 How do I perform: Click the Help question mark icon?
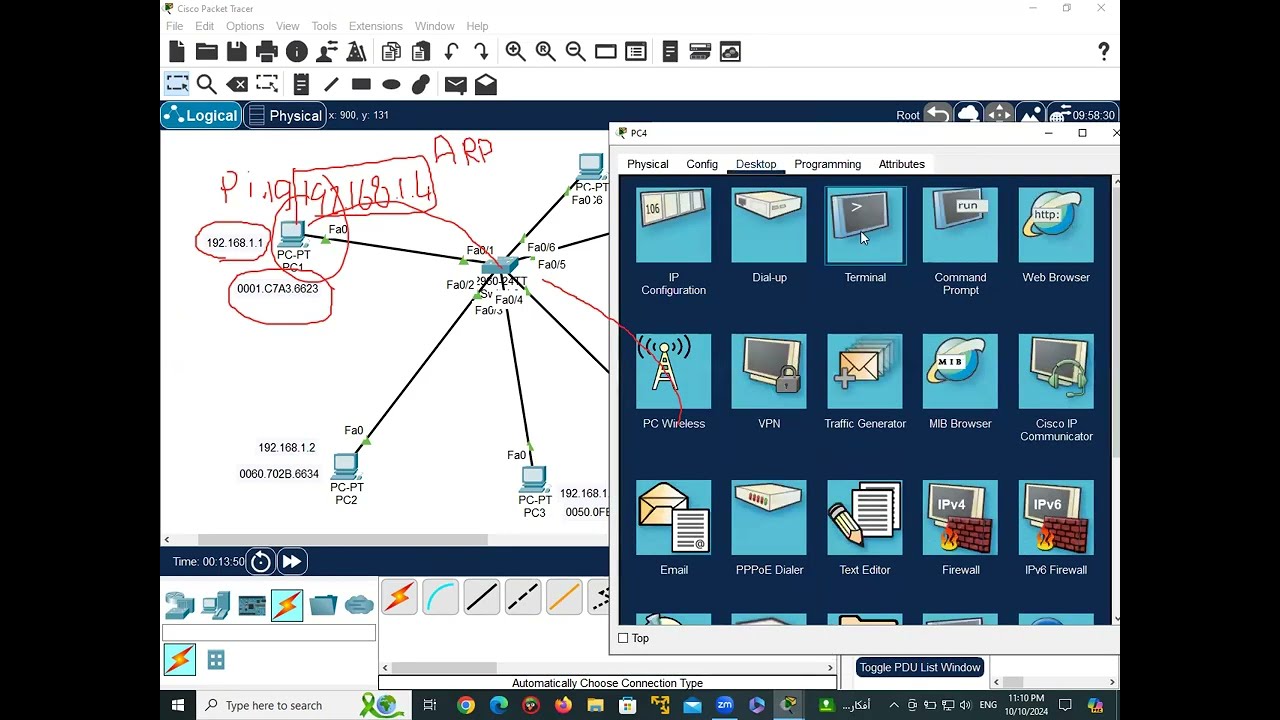pos(1103,52)
